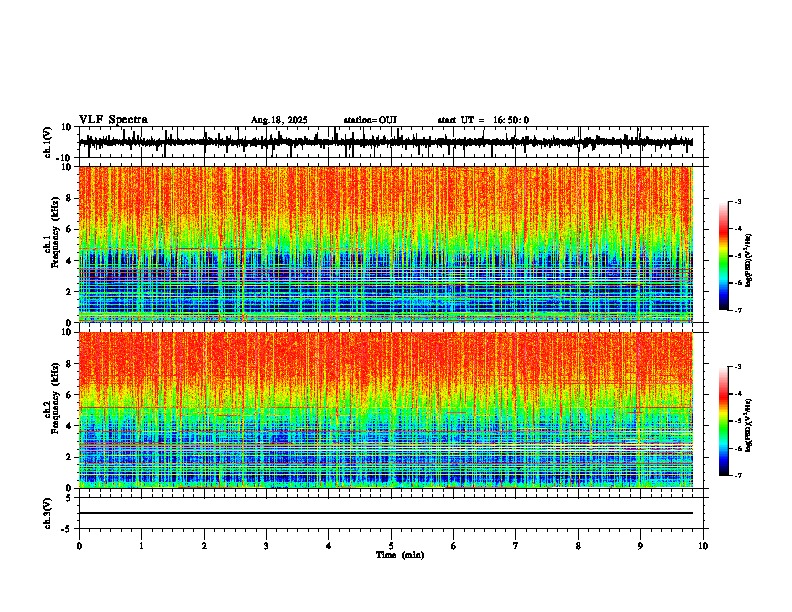Click the flat ch.3 voltage trace
This screenshot has width=792, height=612.
coord(386,513)
